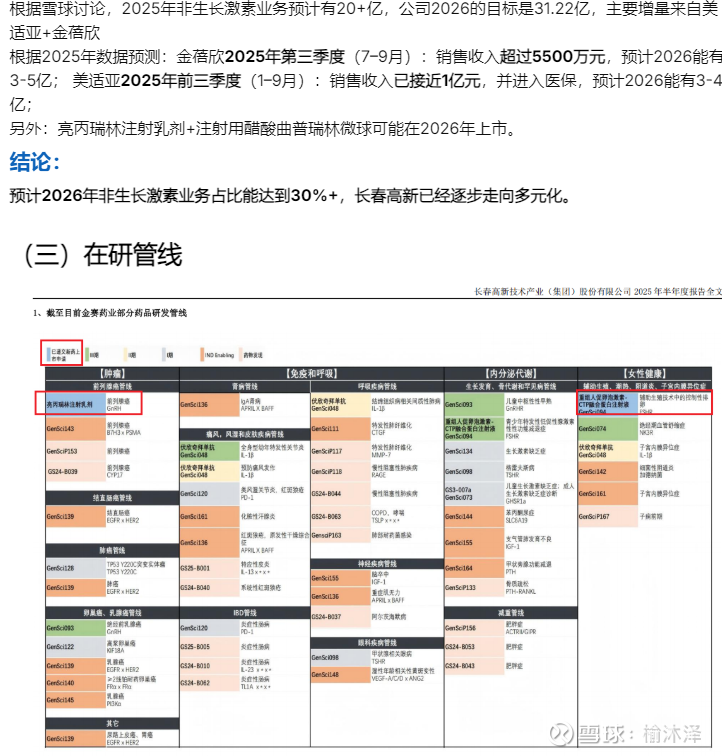The width and height of the screenshot is (722, 756).
Task: Click the blue 已递交新药上市申请 legend swatch
Action: pyautogui.click(x=48, y=355)
